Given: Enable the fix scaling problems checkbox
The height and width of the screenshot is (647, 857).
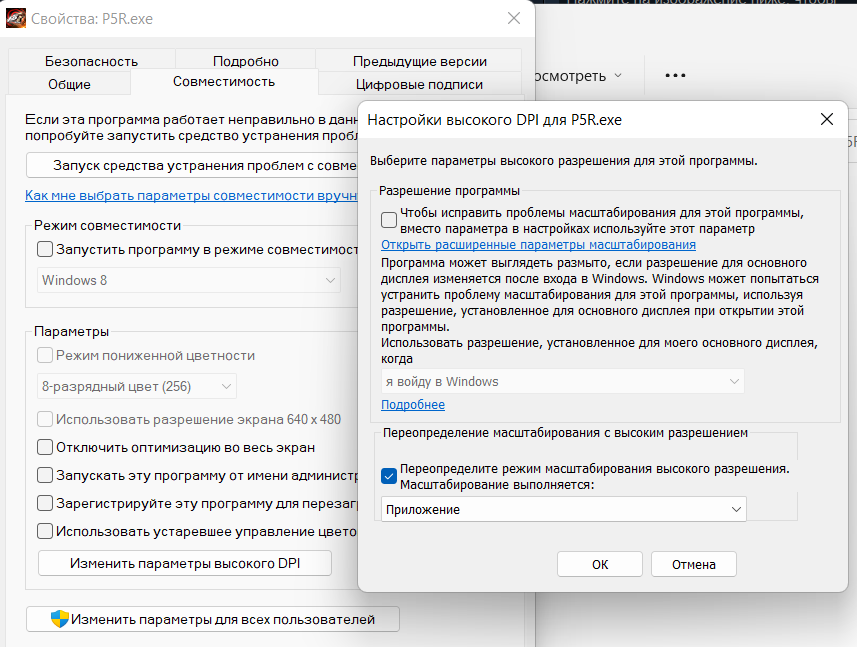Looking at the screenshot, I should 389,220.
